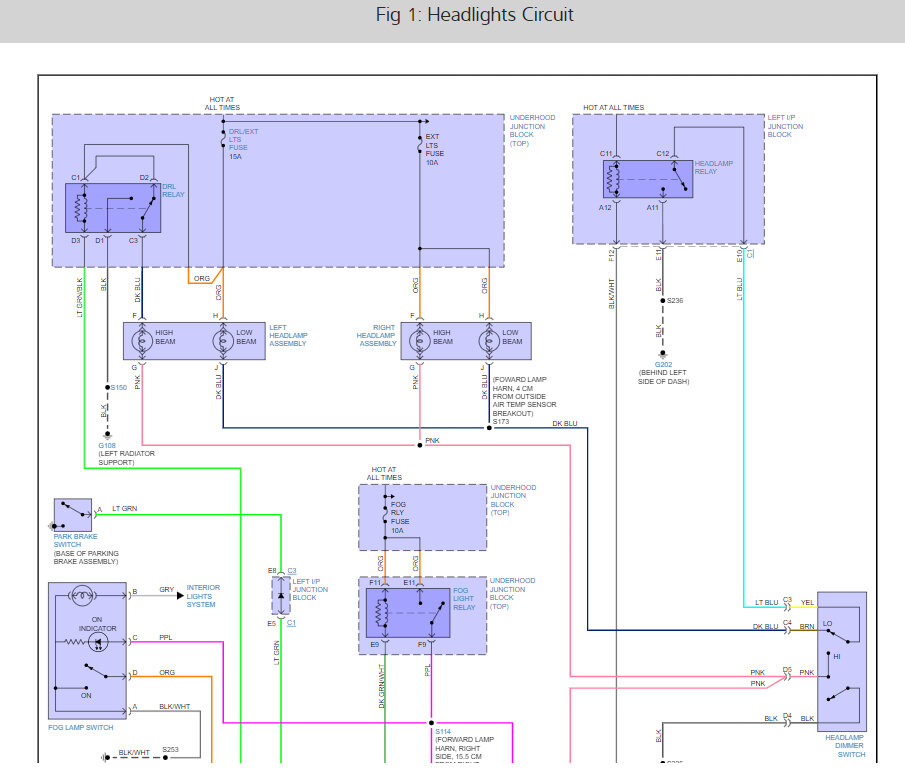
Task: Click the DRL/EXT LTS FUSE 15A label
Action: click(243, 144)
